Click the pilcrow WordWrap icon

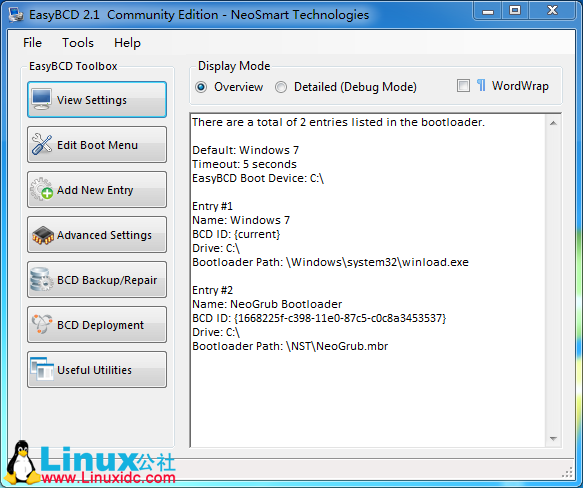[x=481, y=86]
